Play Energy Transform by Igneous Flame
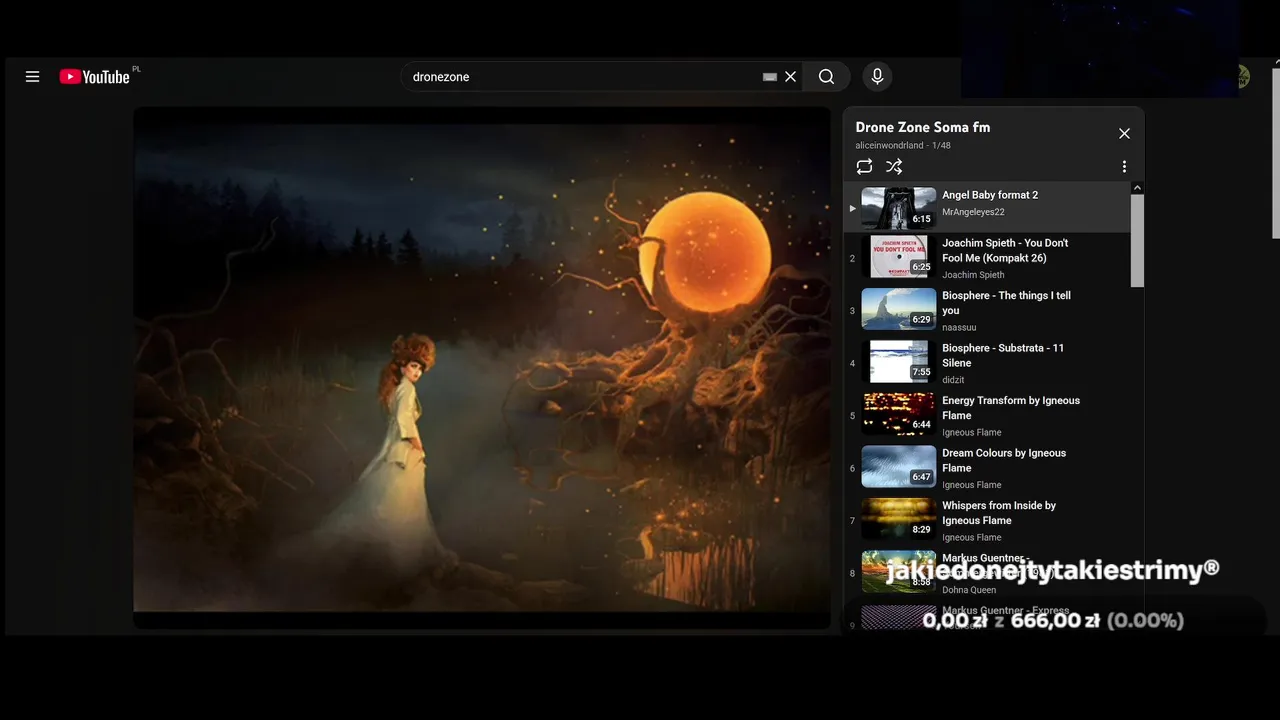Screen dimensions: 1280x720 1011,408
